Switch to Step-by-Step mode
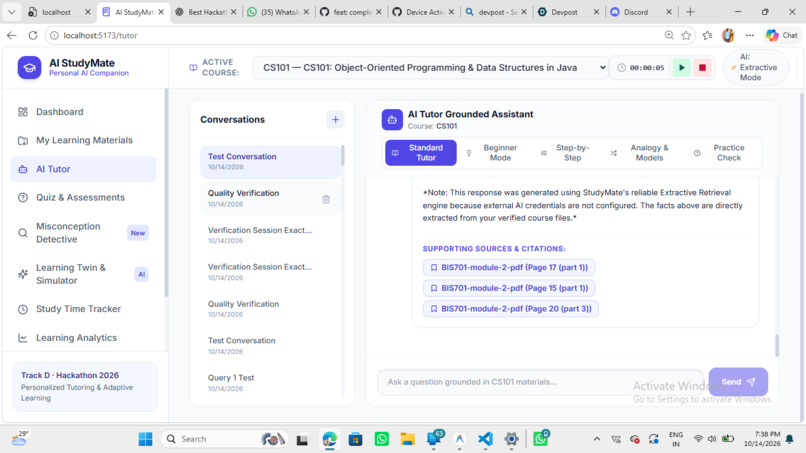This screenshot has width=806, height=453. [566, 153]
